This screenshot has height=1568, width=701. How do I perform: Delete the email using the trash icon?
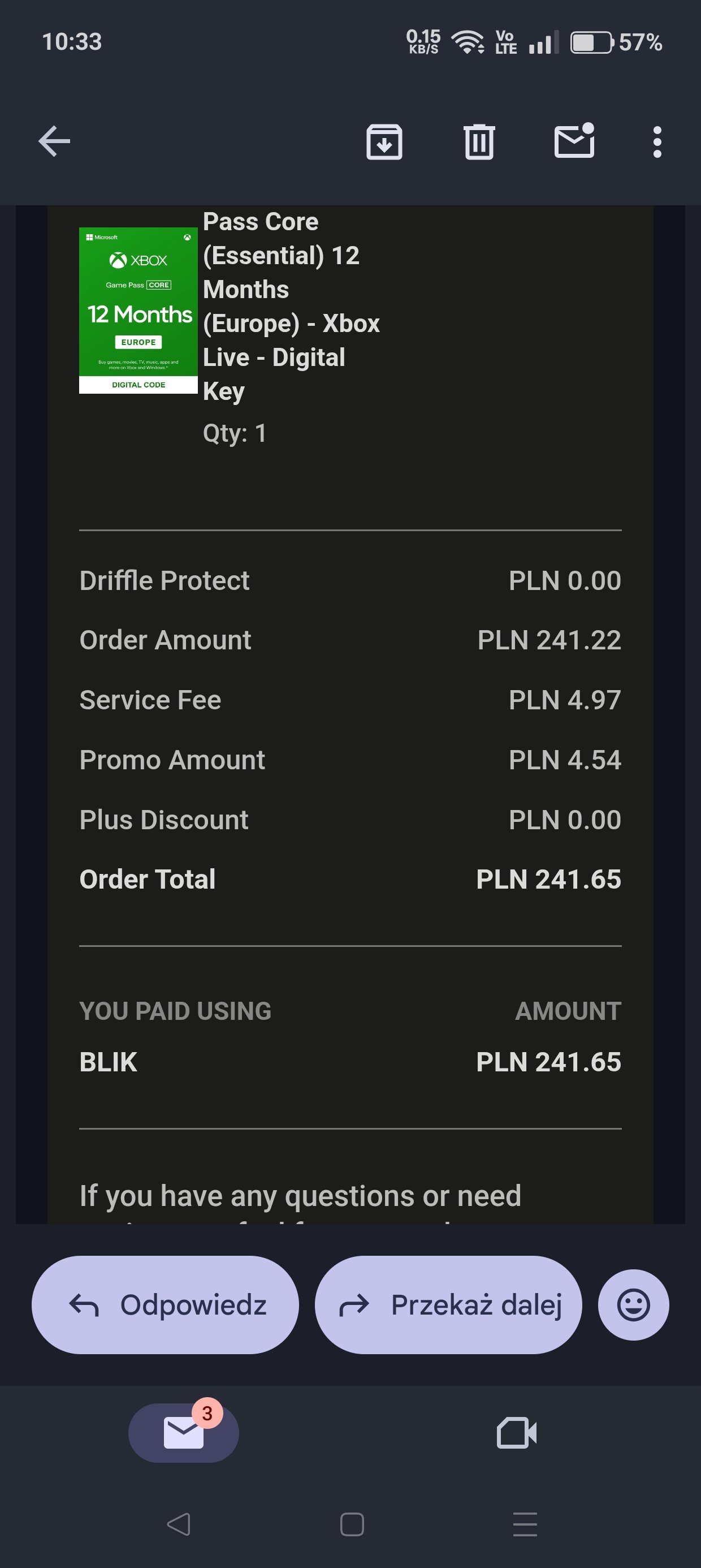tap(479, 142)
